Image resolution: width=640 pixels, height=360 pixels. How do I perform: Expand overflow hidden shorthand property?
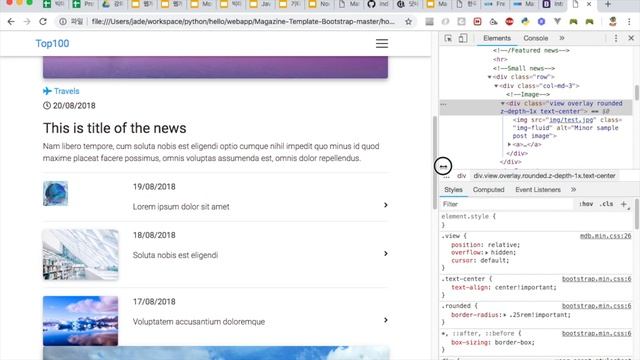(487, 253)
